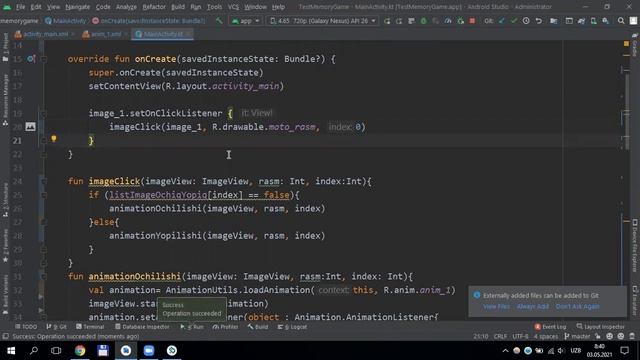
Task: Open the SDK Manager icon
Action: pos(606,21)
